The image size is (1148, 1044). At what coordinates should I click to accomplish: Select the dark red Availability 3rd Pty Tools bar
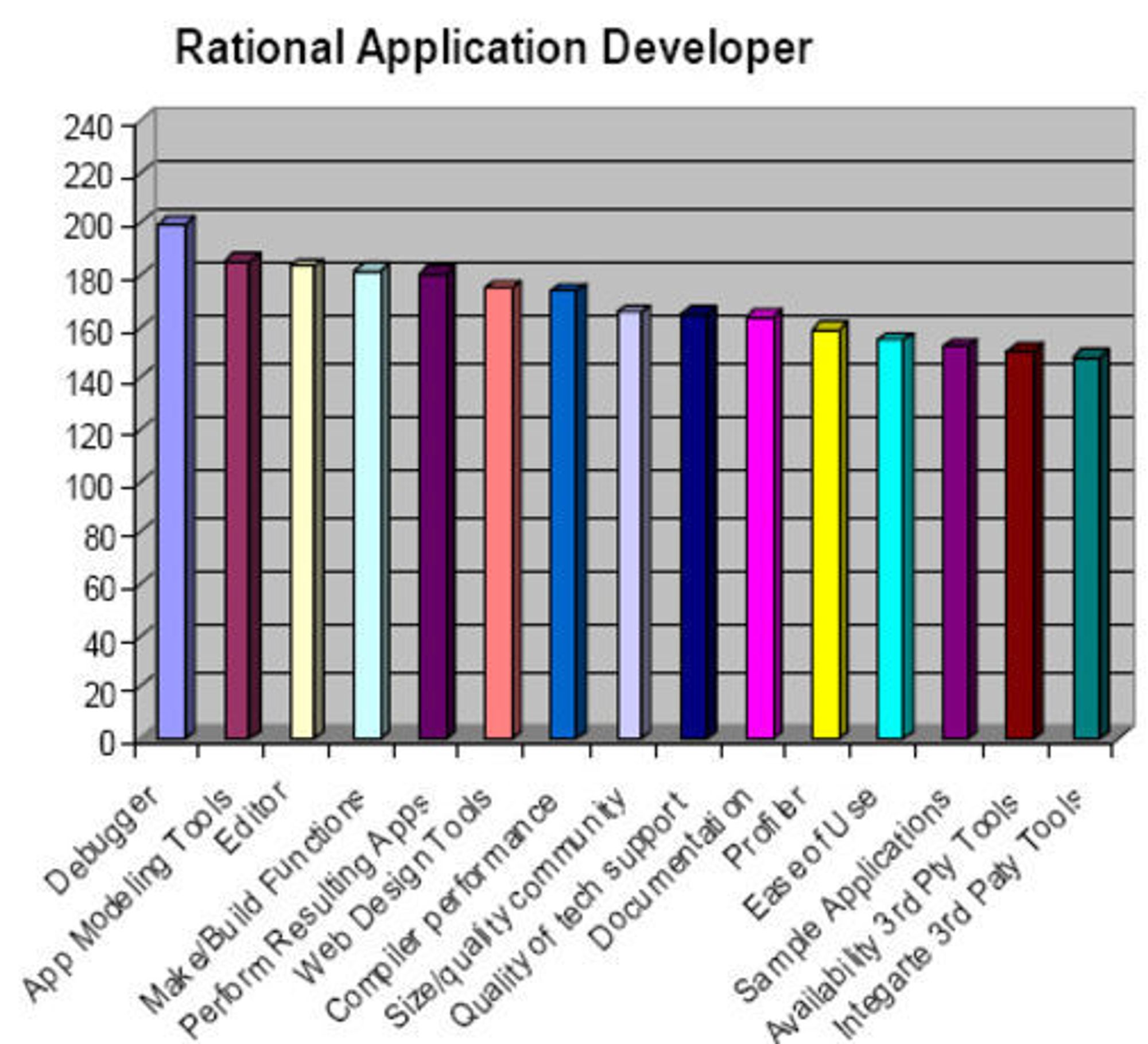(1023, 541)
